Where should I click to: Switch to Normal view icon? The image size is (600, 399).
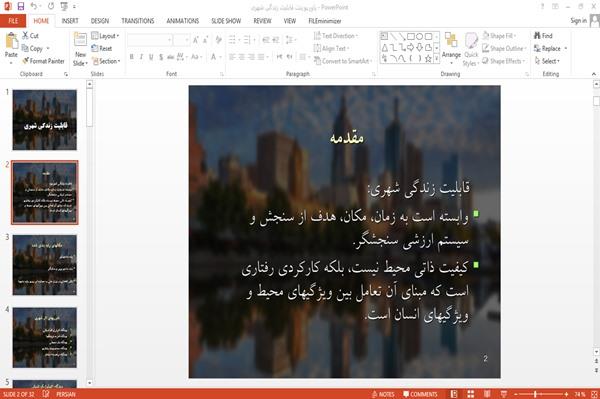[454, 394]
